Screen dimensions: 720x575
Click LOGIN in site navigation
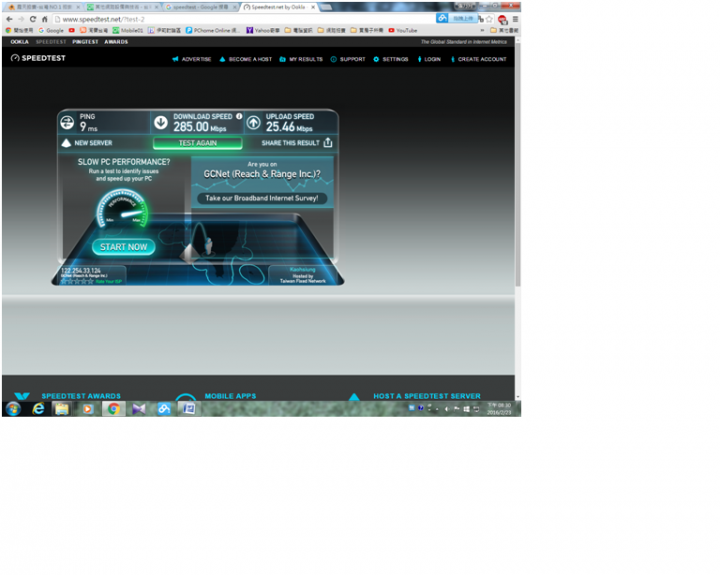pyautogui.click(x=429, y=59)
